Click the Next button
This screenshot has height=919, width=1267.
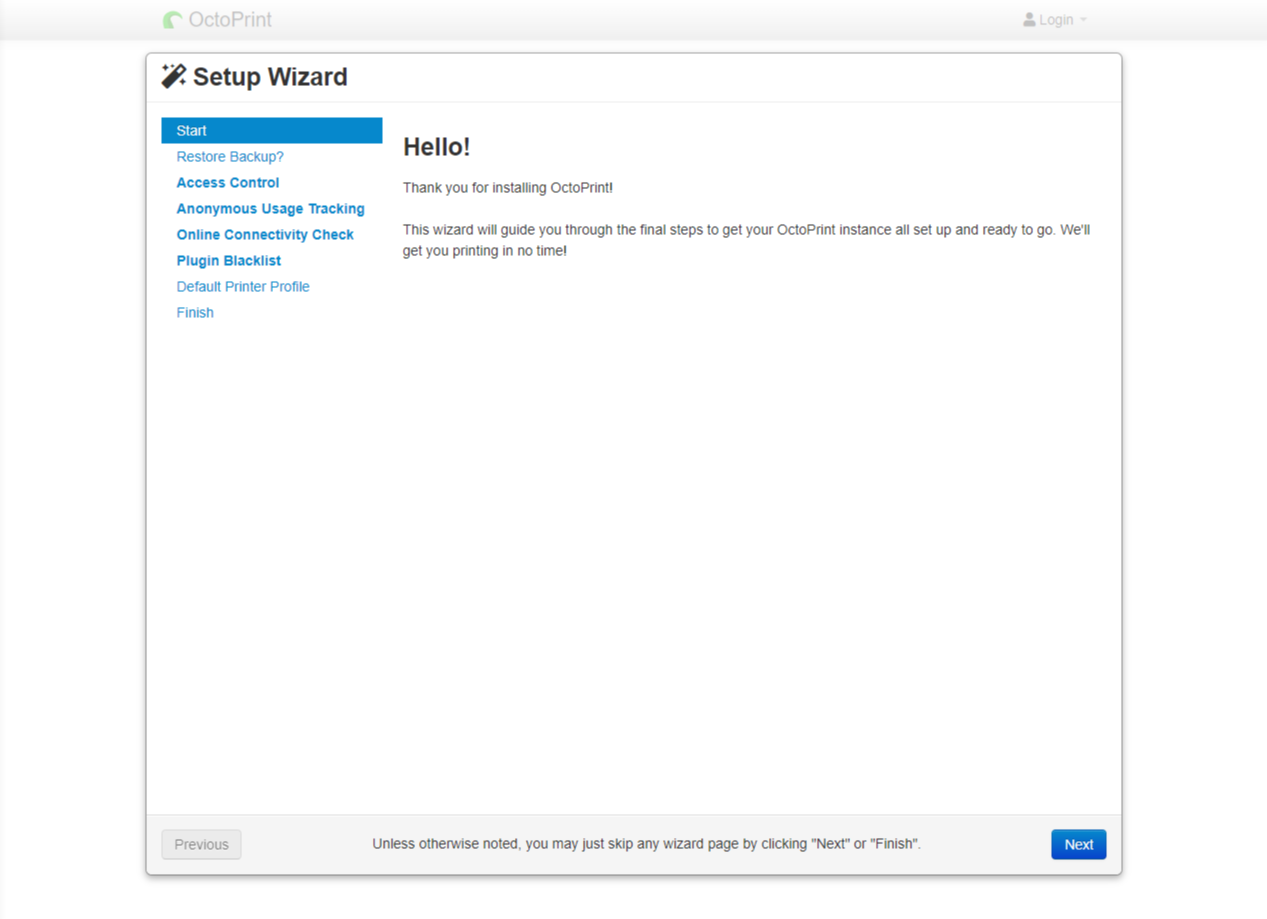pos(1078,844)
